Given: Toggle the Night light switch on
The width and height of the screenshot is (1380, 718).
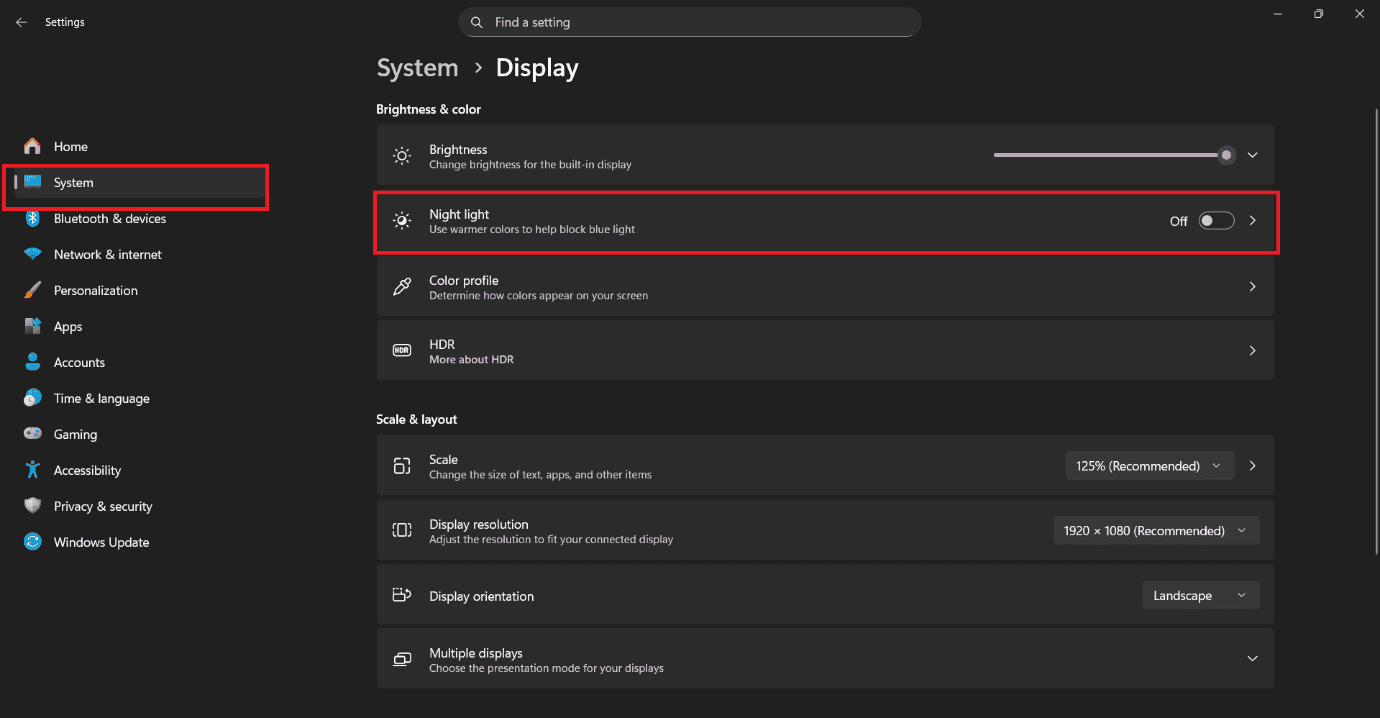Looking at the screenshot, I should 1216,220.
